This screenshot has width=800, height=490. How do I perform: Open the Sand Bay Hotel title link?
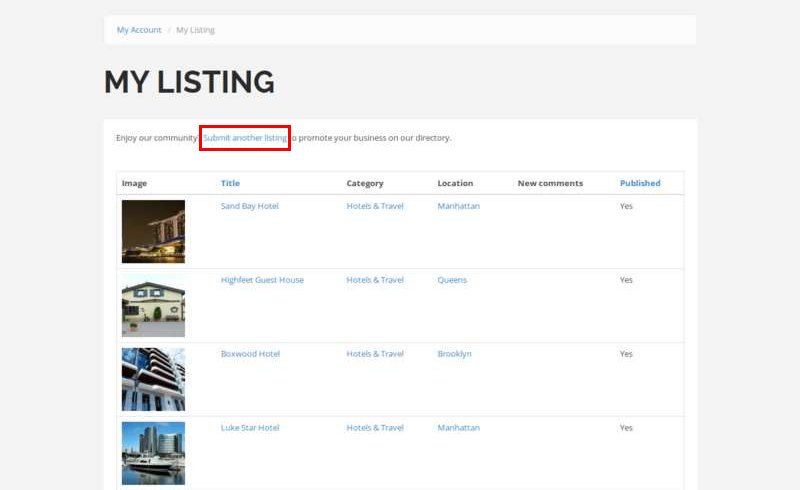pos(249,206)
